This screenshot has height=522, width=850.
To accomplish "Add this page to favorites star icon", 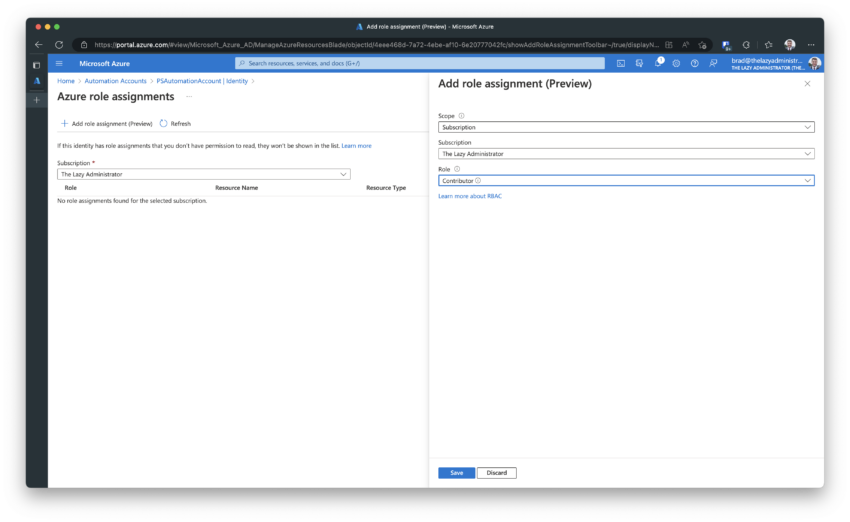I will pos(703,44).
